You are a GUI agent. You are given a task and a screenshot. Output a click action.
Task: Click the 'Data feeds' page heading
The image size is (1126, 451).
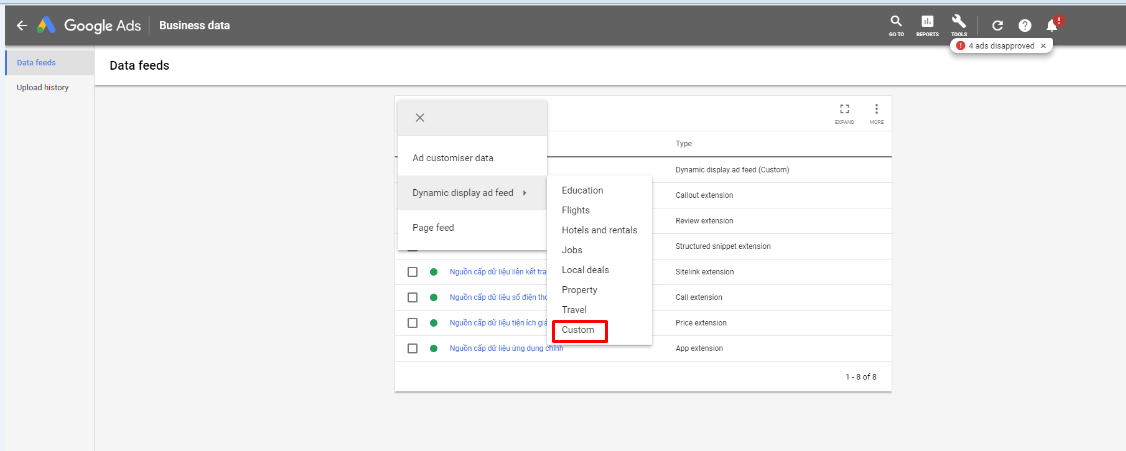coord(139,66)
